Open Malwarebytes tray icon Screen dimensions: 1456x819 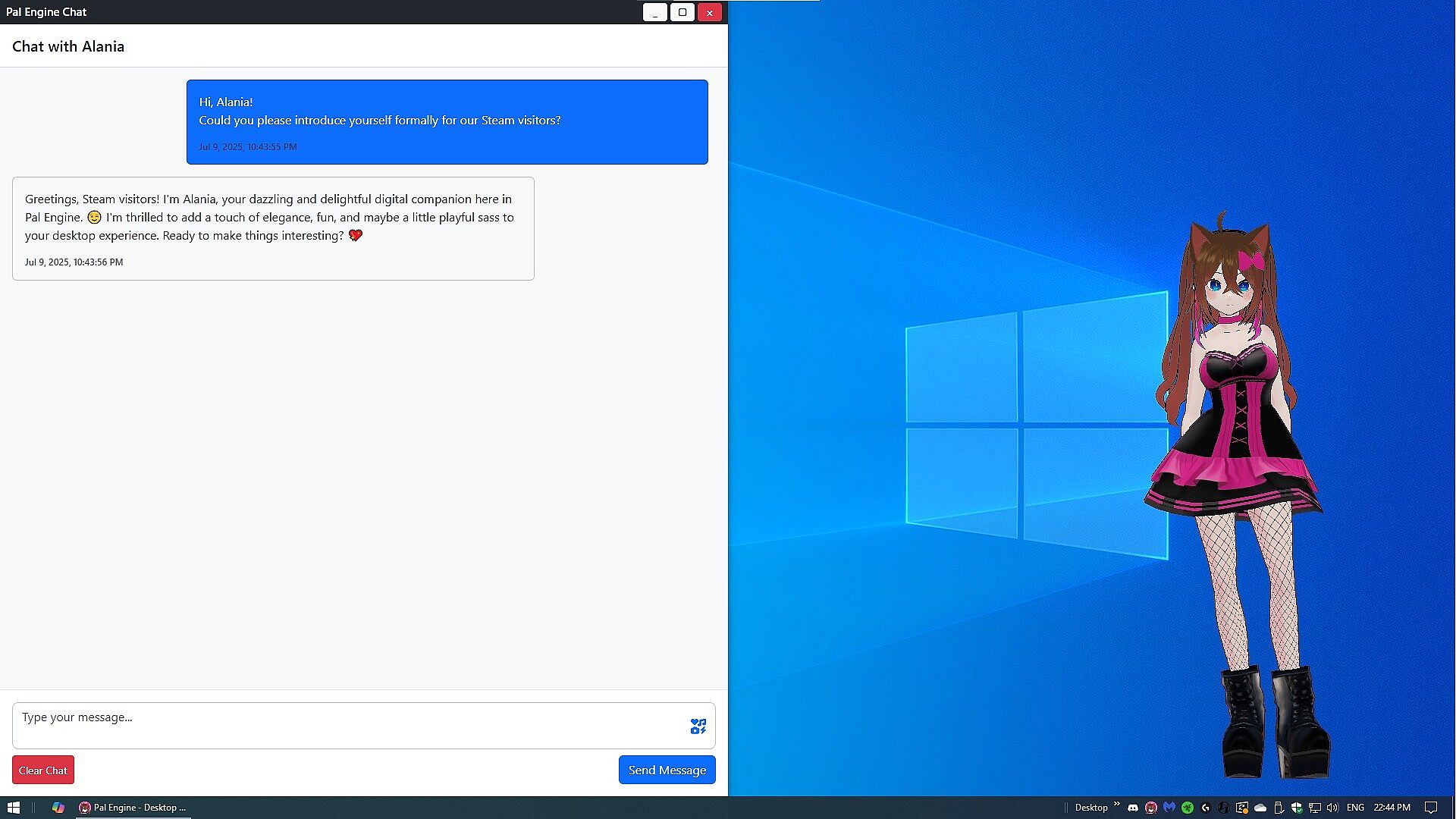point(1169,808)
